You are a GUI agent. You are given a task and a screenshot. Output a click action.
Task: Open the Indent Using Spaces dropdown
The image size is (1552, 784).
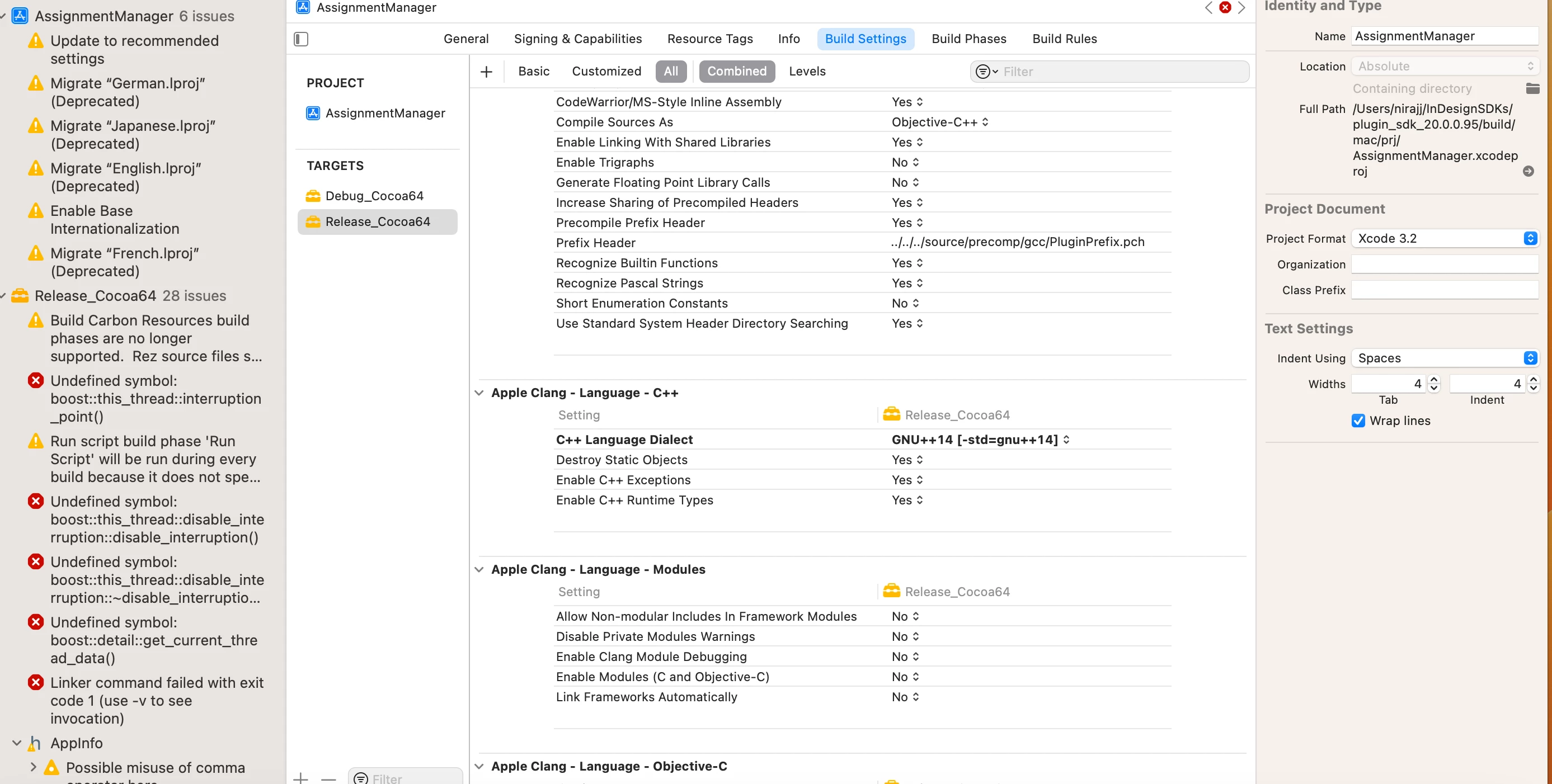pyautogui.click(x=1444, y=358)
